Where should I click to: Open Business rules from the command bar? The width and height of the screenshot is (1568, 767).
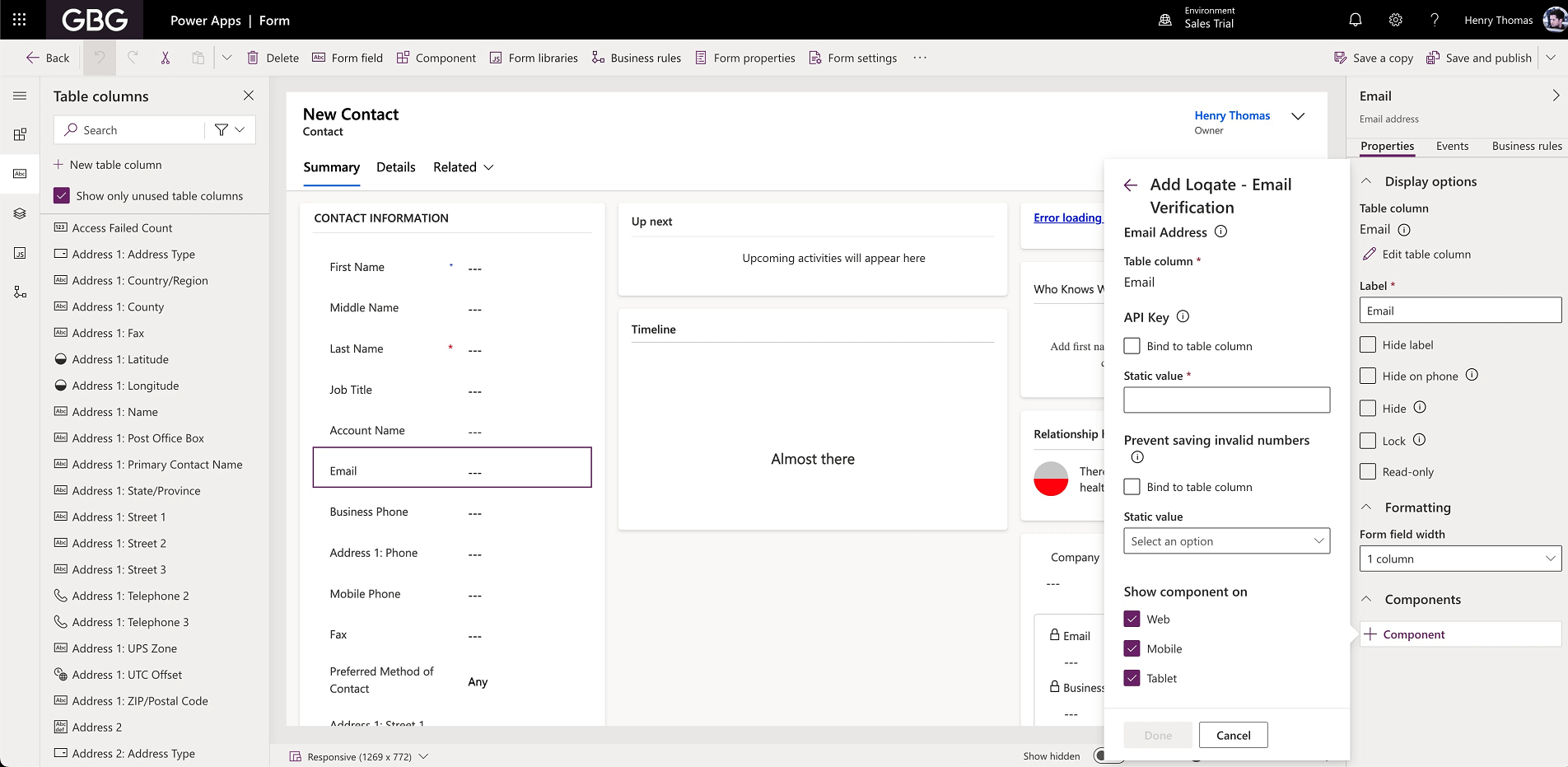(635, 58)
